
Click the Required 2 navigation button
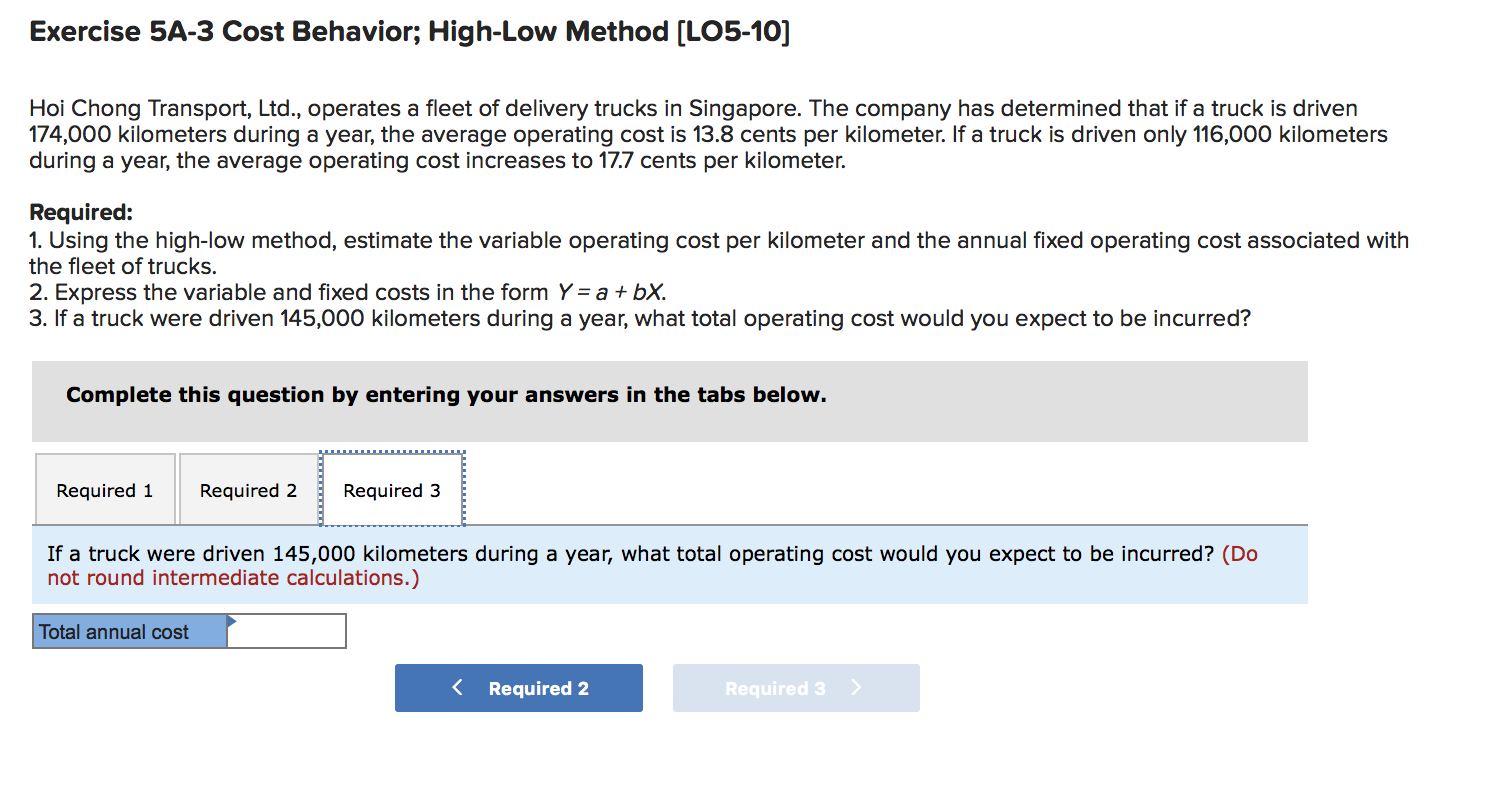point(519,688)
